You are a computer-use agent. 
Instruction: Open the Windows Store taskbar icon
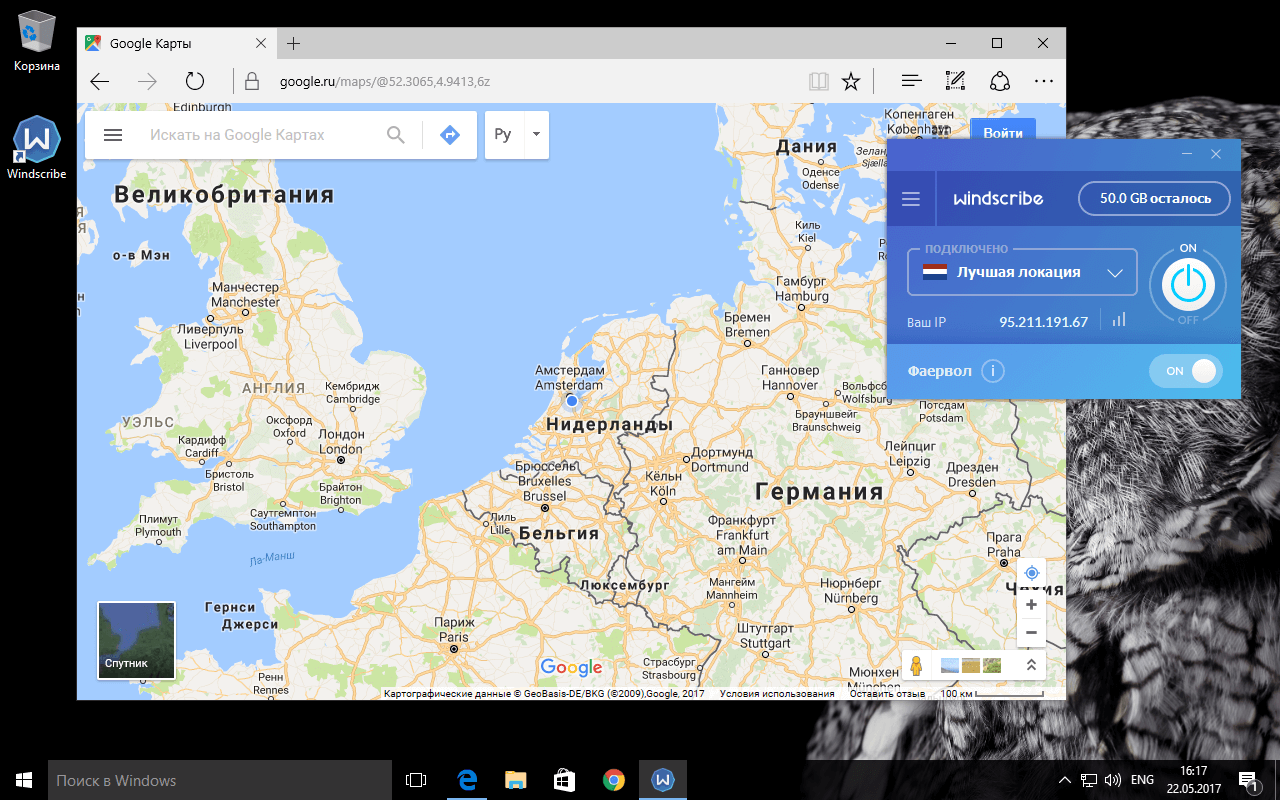click(x=564, y=780)
